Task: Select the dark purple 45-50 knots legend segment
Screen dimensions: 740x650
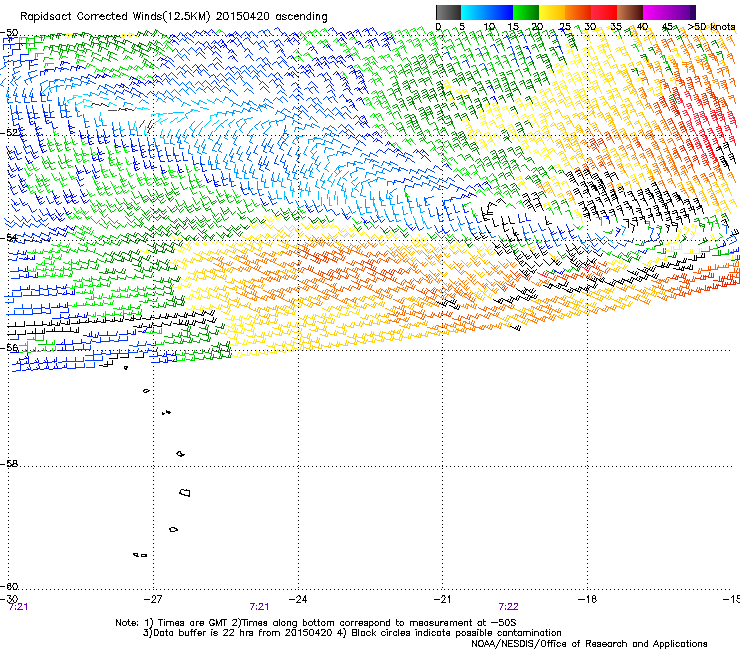Action: [x=682, y=12]
